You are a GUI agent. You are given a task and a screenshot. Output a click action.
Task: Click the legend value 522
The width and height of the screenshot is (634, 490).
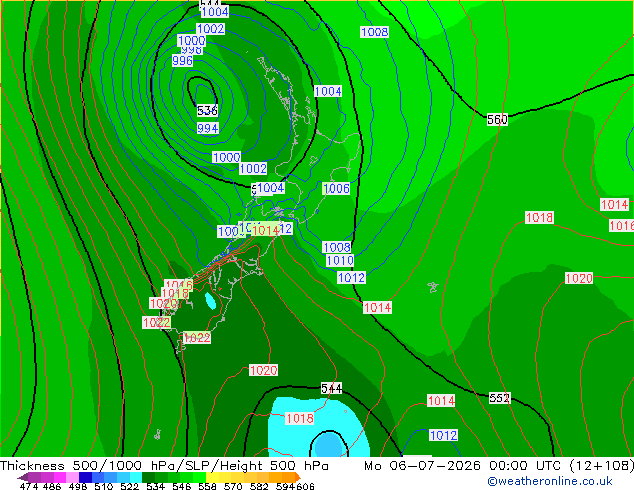tap(129, 486)
